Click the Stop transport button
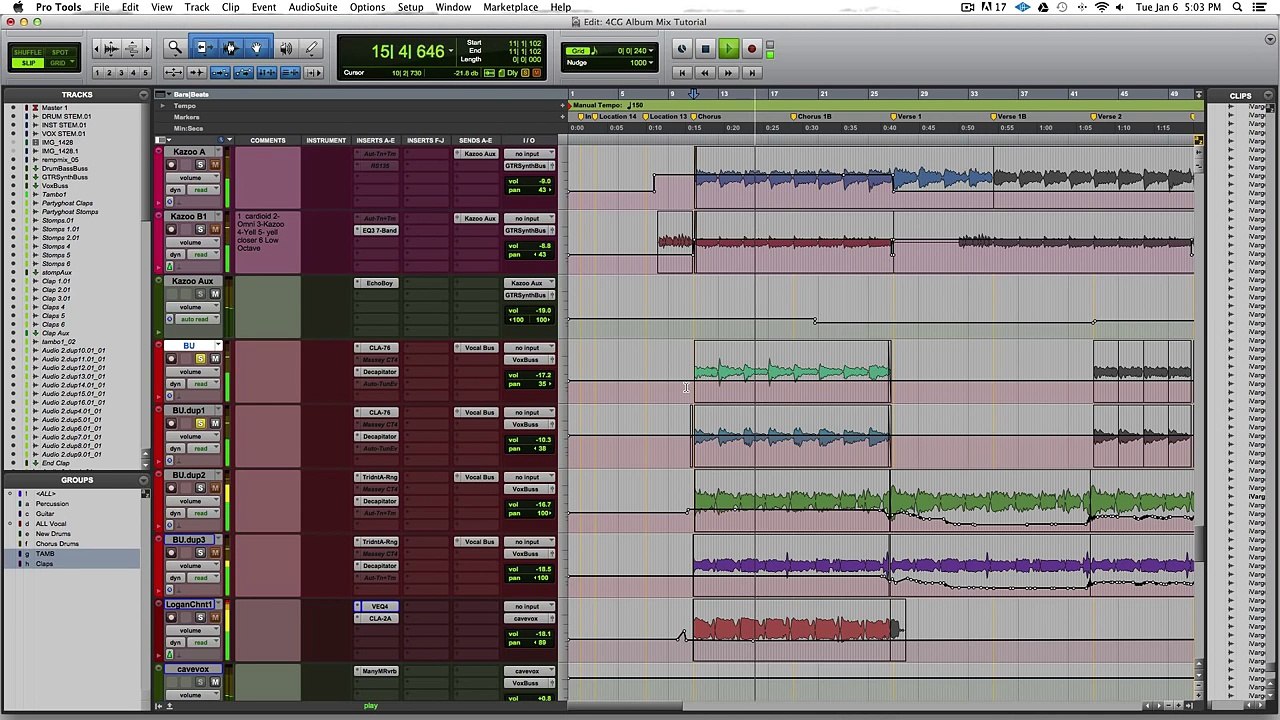 point(705,49)
